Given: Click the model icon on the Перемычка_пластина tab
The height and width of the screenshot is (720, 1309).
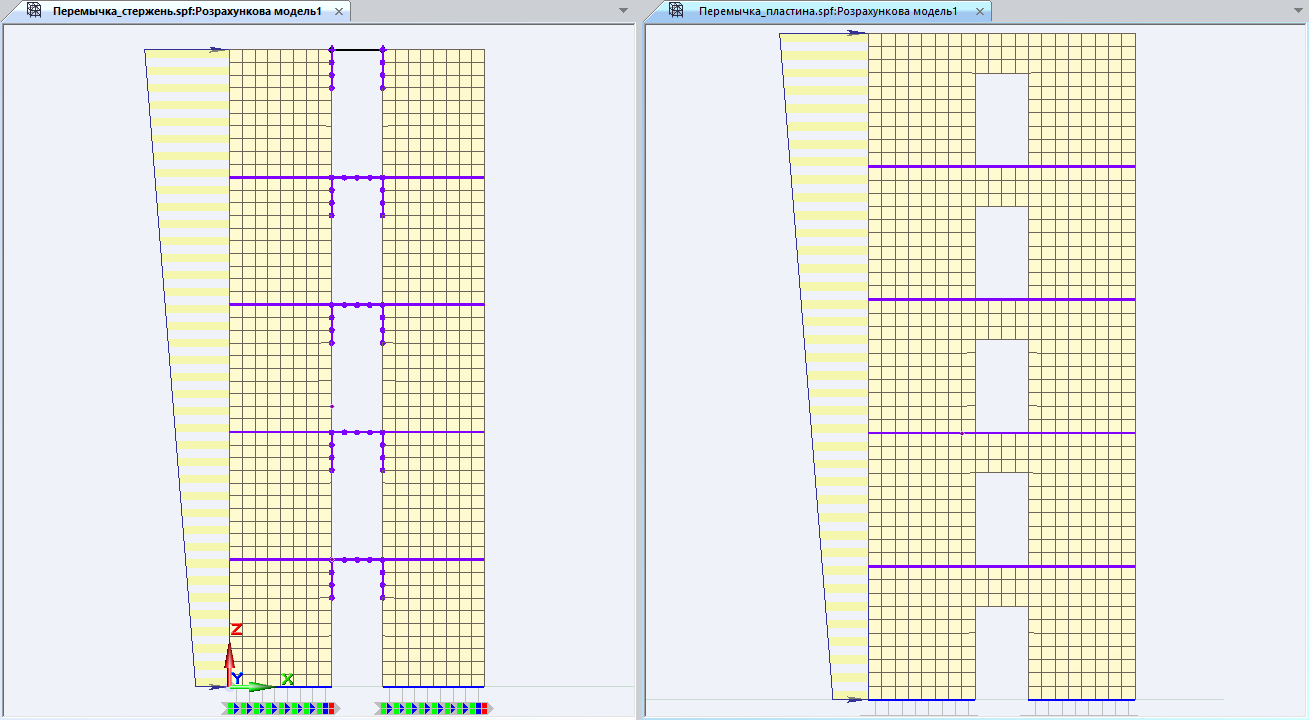Looking at the screenshot, I should [676, 11].
